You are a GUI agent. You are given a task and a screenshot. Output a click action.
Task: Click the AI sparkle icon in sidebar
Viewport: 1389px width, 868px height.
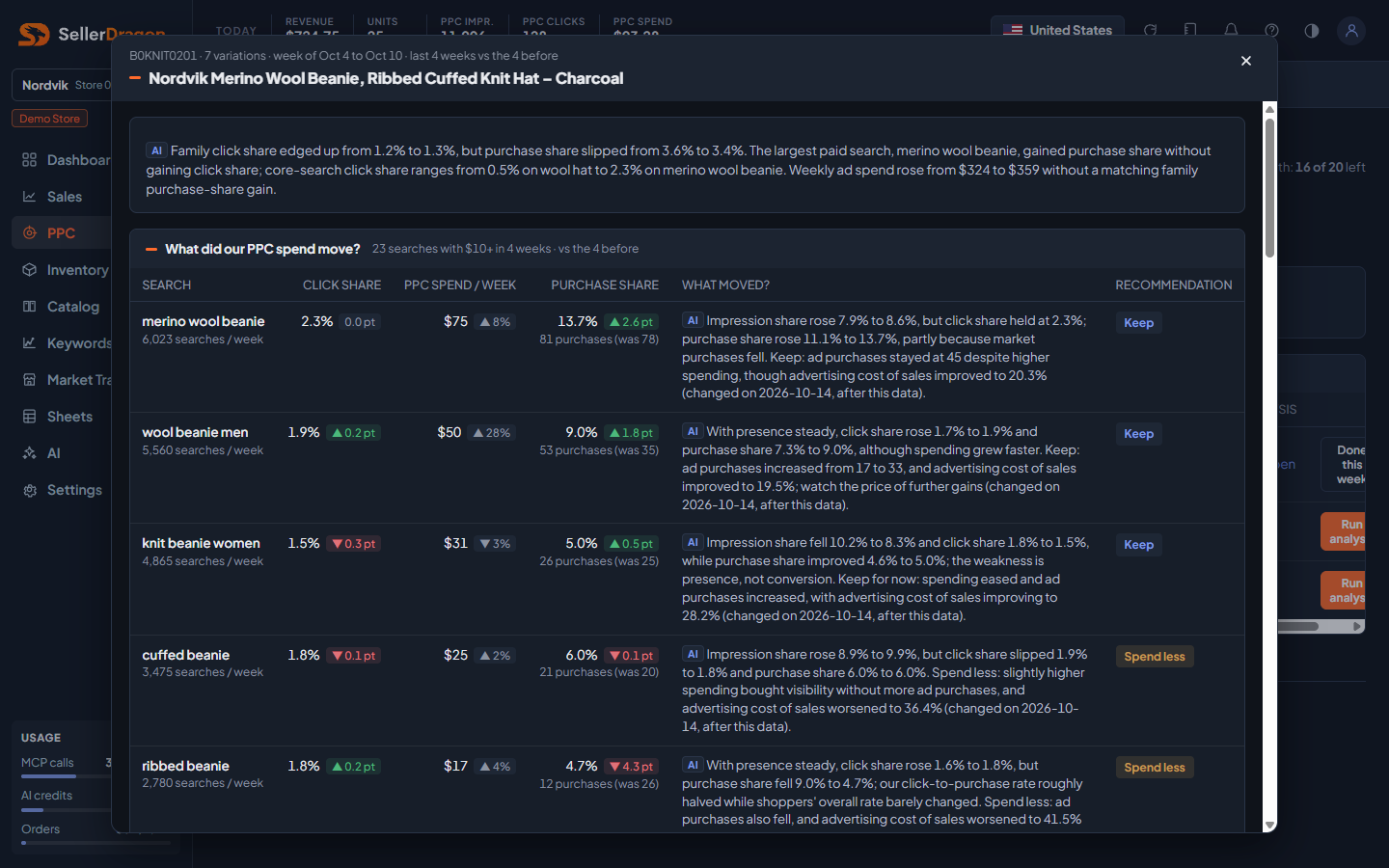coord(30,453)
